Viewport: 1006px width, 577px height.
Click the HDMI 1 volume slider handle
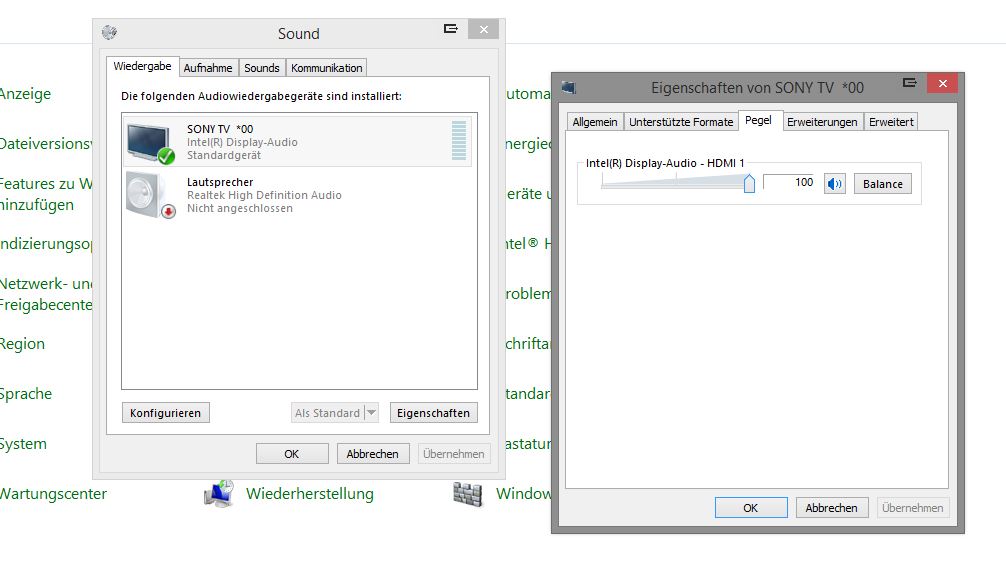pos(749,183)
